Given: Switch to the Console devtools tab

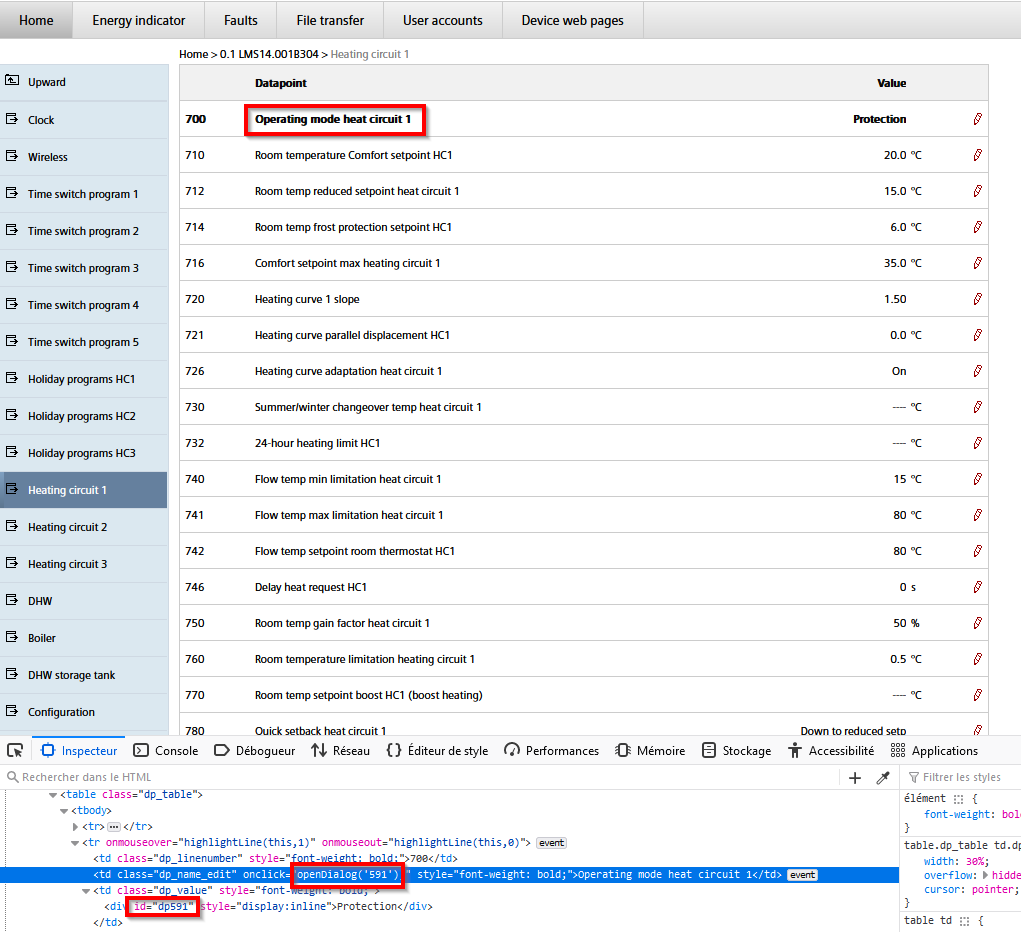Looking at the screenshot, I should click(x=166, y=750).
